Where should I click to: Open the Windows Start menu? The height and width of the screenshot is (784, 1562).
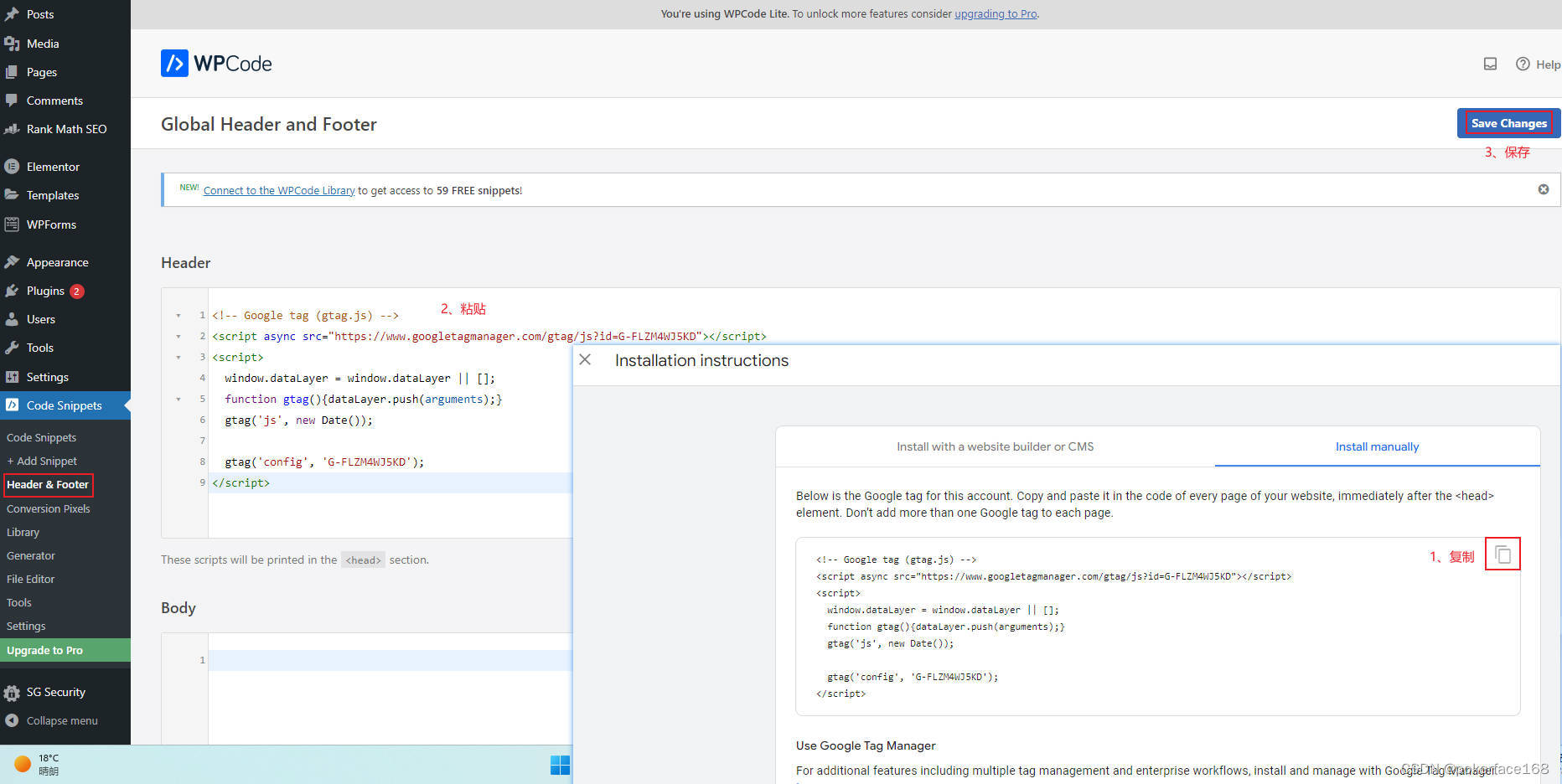[x=560, y=765]
